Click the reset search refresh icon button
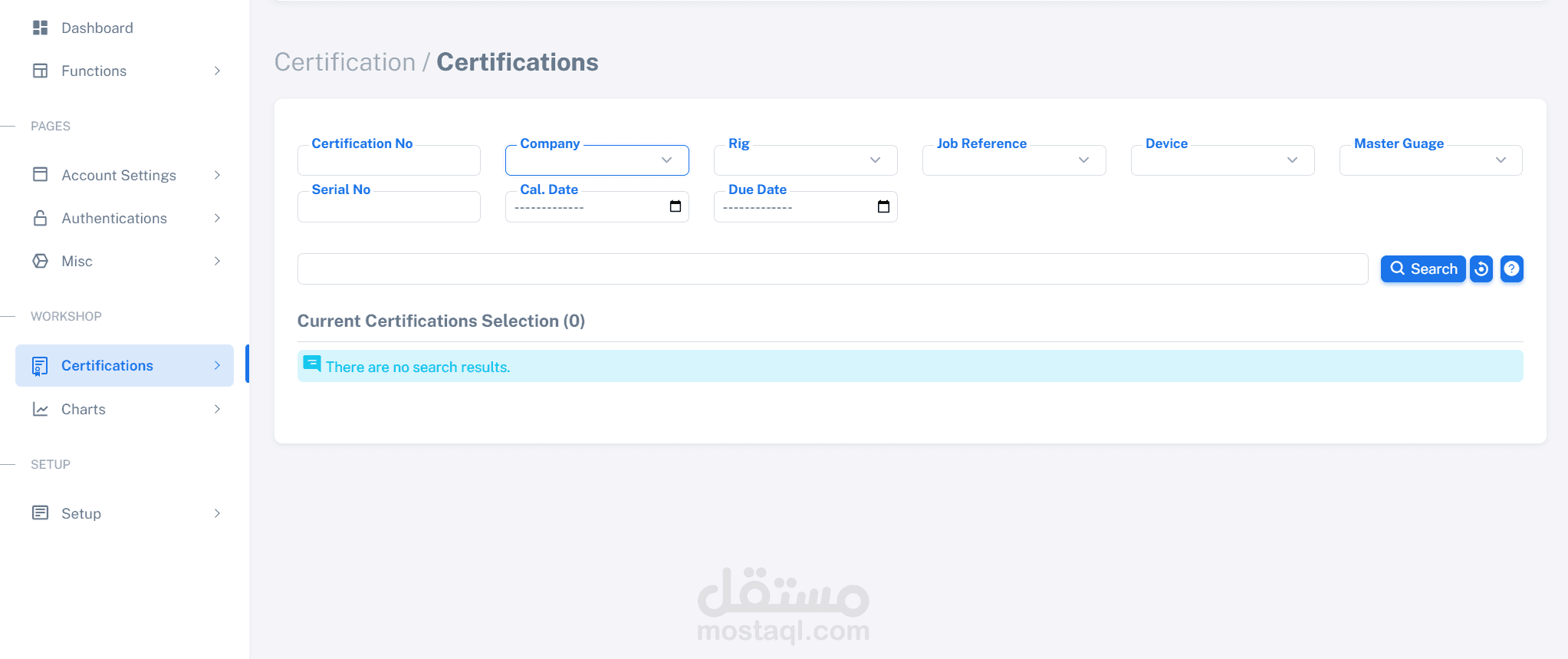 pyautogui.click(x=1481, y=269)
